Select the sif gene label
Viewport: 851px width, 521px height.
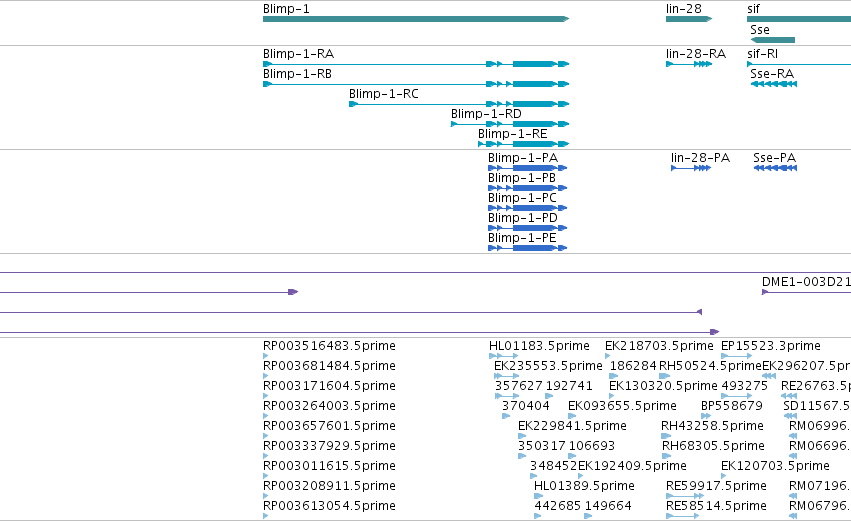[753, 9]
